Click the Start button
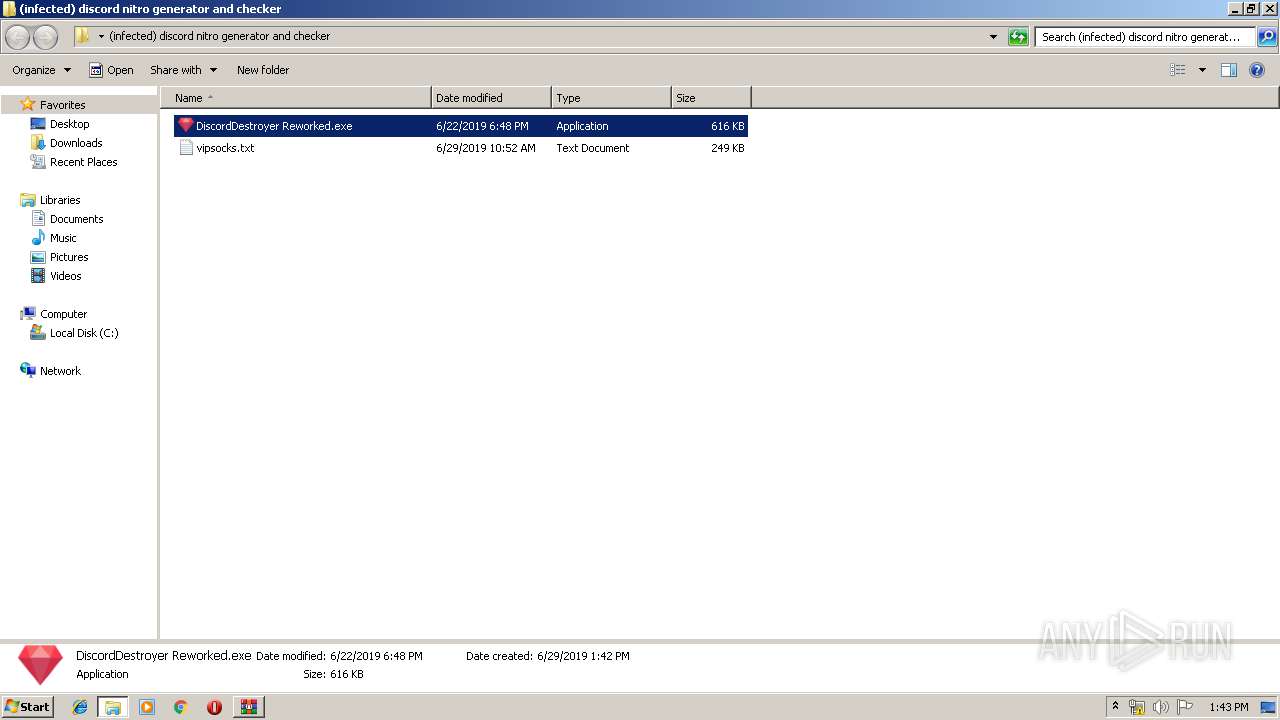 click(x=27, y=707)
